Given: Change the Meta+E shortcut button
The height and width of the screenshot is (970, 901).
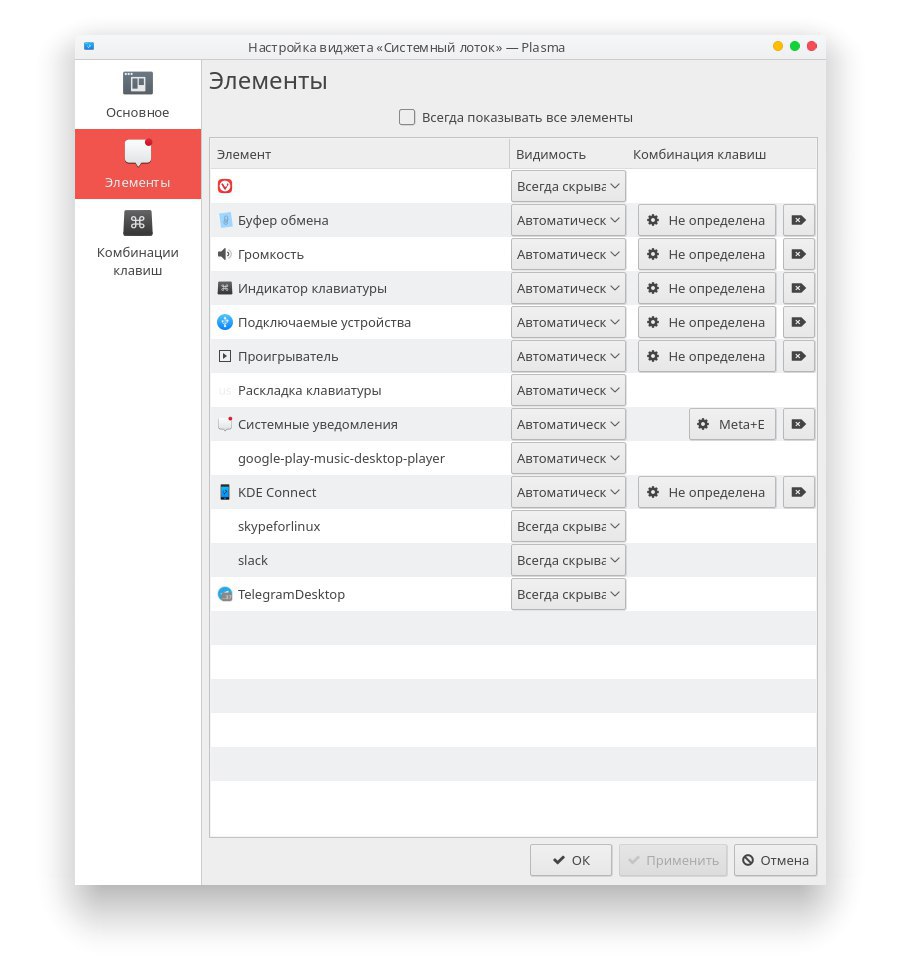Looking at the screenshot, I should 732,424.
